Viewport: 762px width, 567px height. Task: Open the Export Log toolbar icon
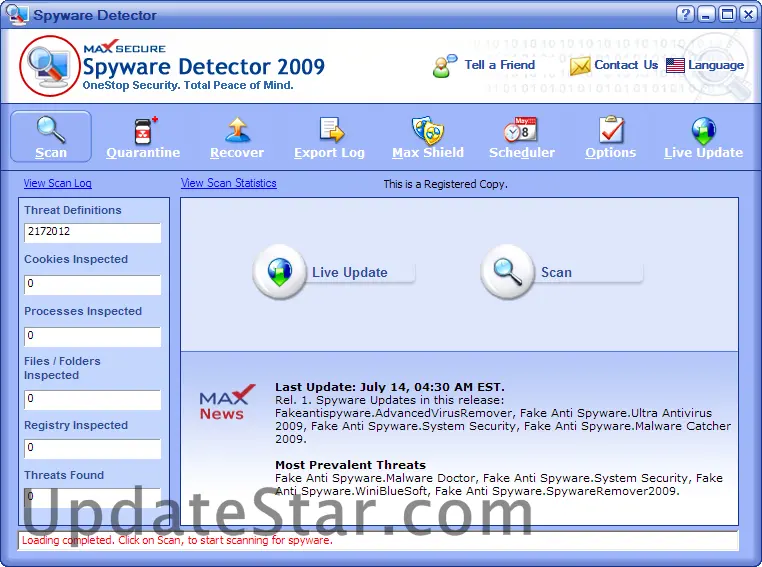coord(331,130)
